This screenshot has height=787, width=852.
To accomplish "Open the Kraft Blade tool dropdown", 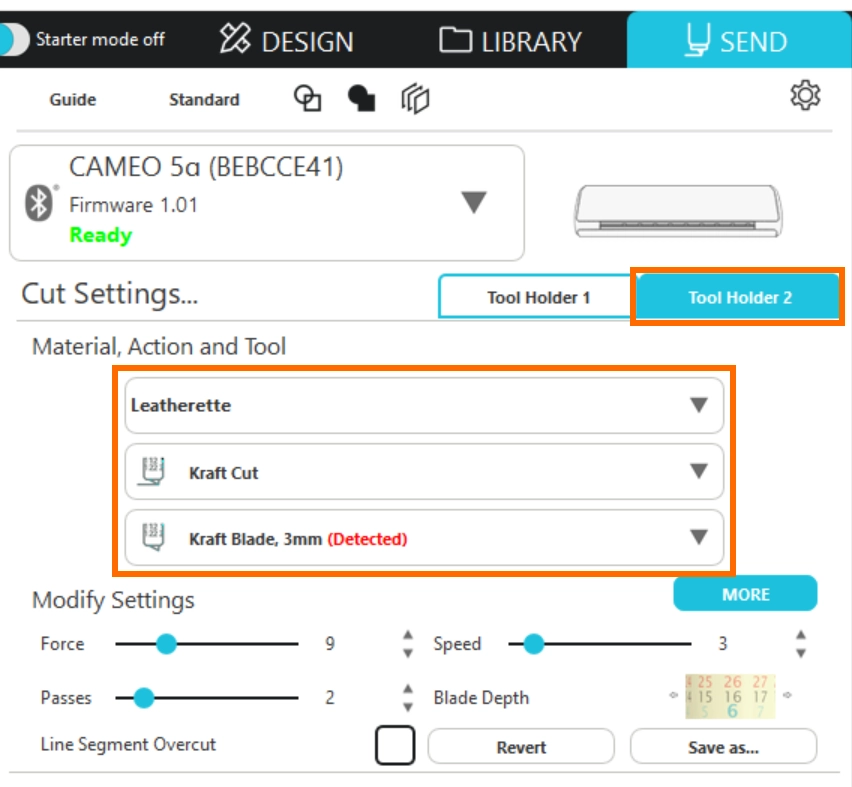I will 698,538.
